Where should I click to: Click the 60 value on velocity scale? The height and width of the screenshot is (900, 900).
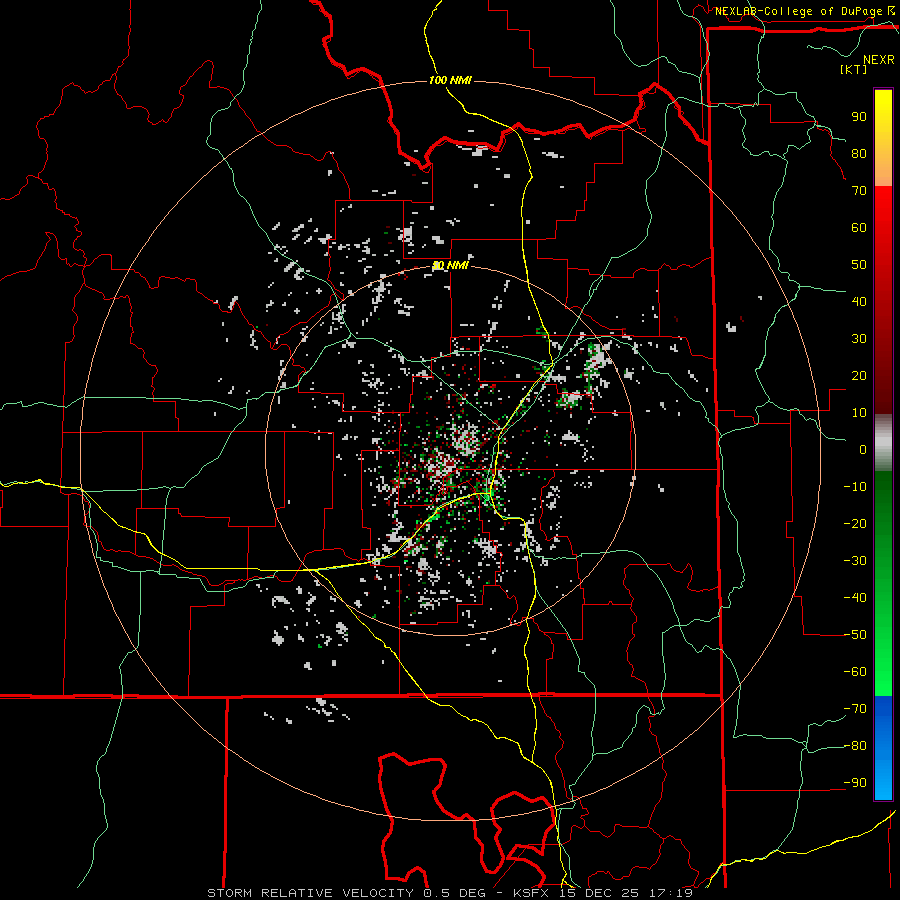[x=859, y=228]
